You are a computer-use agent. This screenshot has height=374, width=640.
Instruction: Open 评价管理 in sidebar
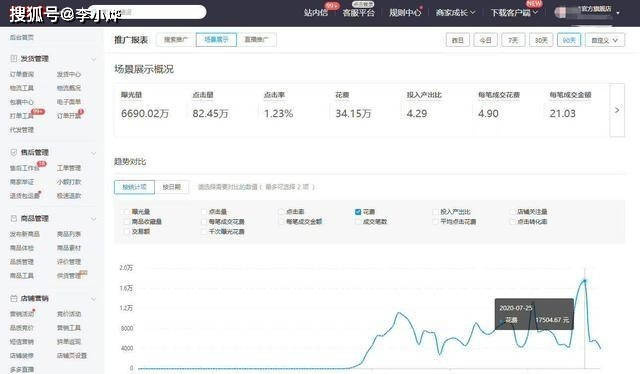click(69, 262)
